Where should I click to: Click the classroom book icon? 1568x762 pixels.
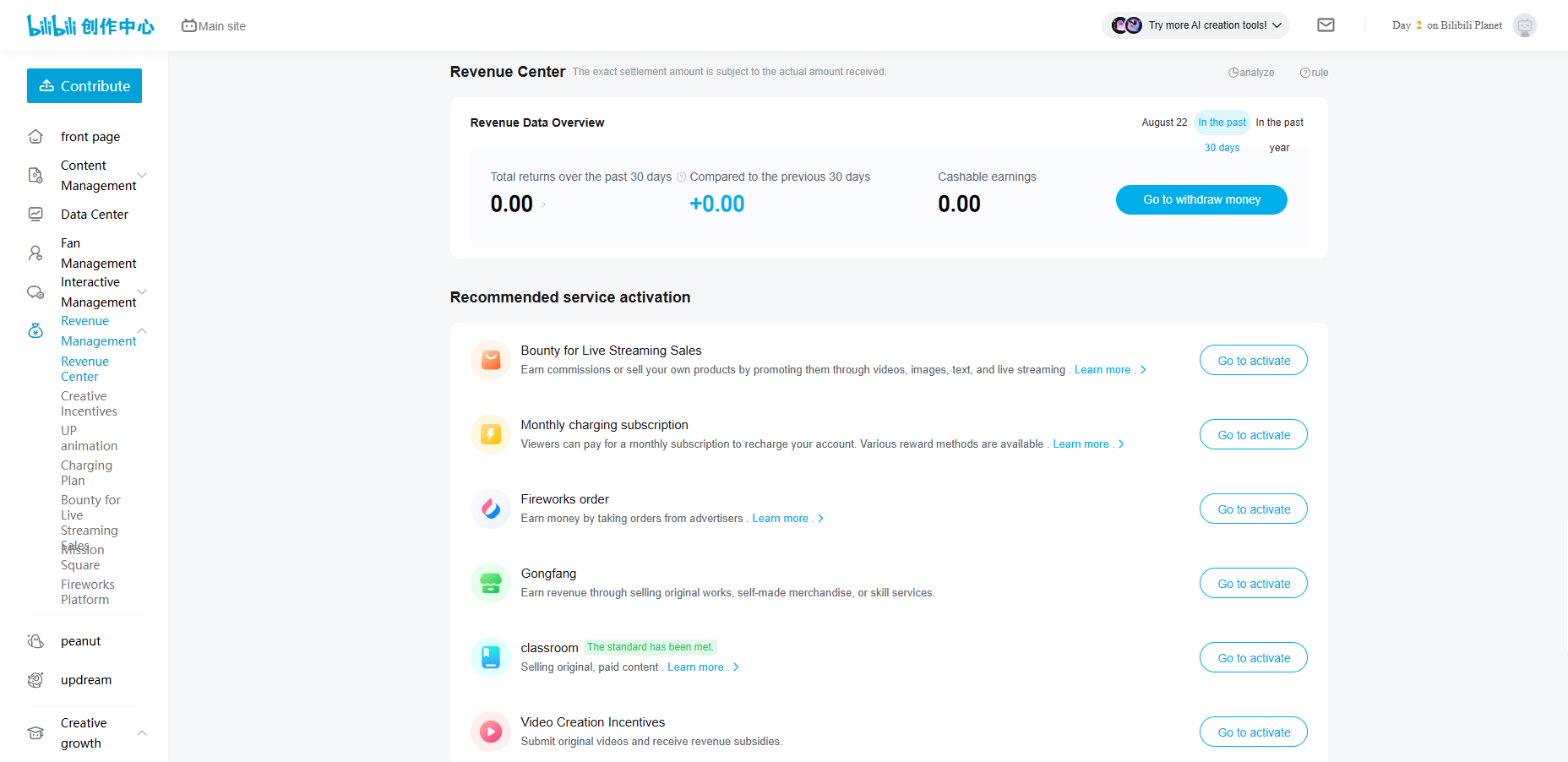point(491,658)
